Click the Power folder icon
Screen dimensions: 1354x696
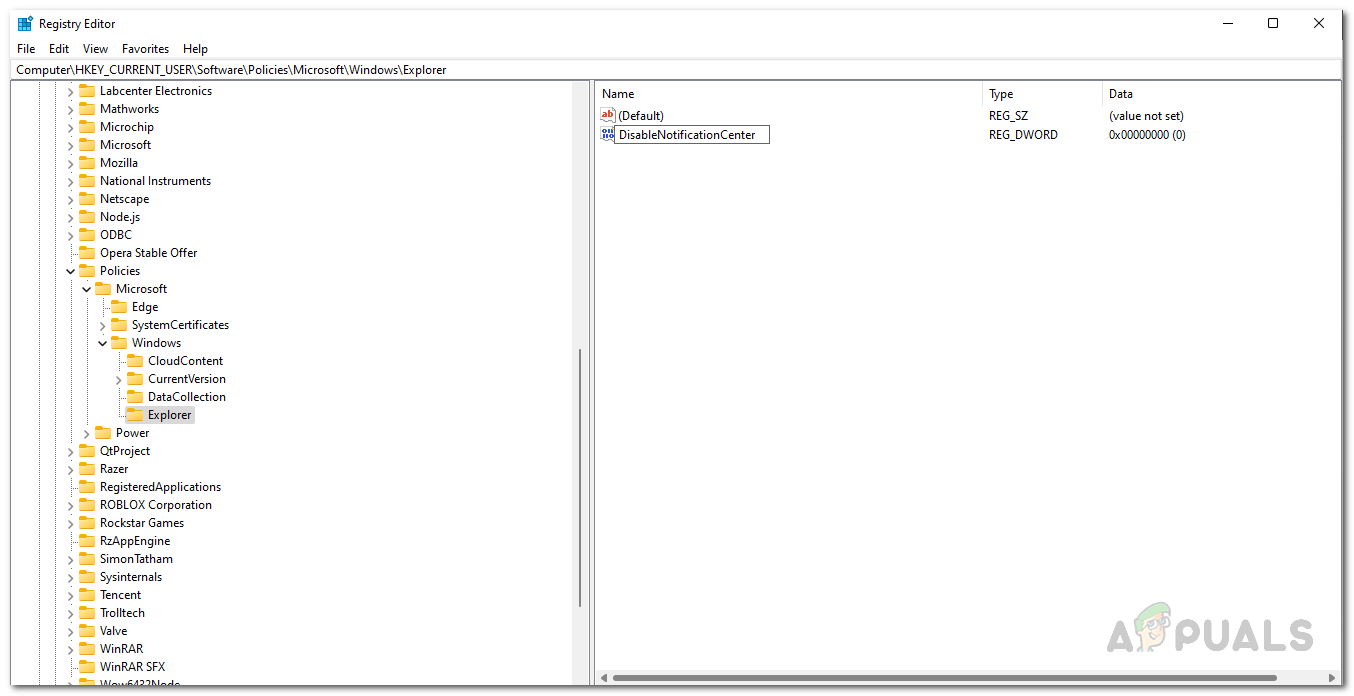(103, 433)
